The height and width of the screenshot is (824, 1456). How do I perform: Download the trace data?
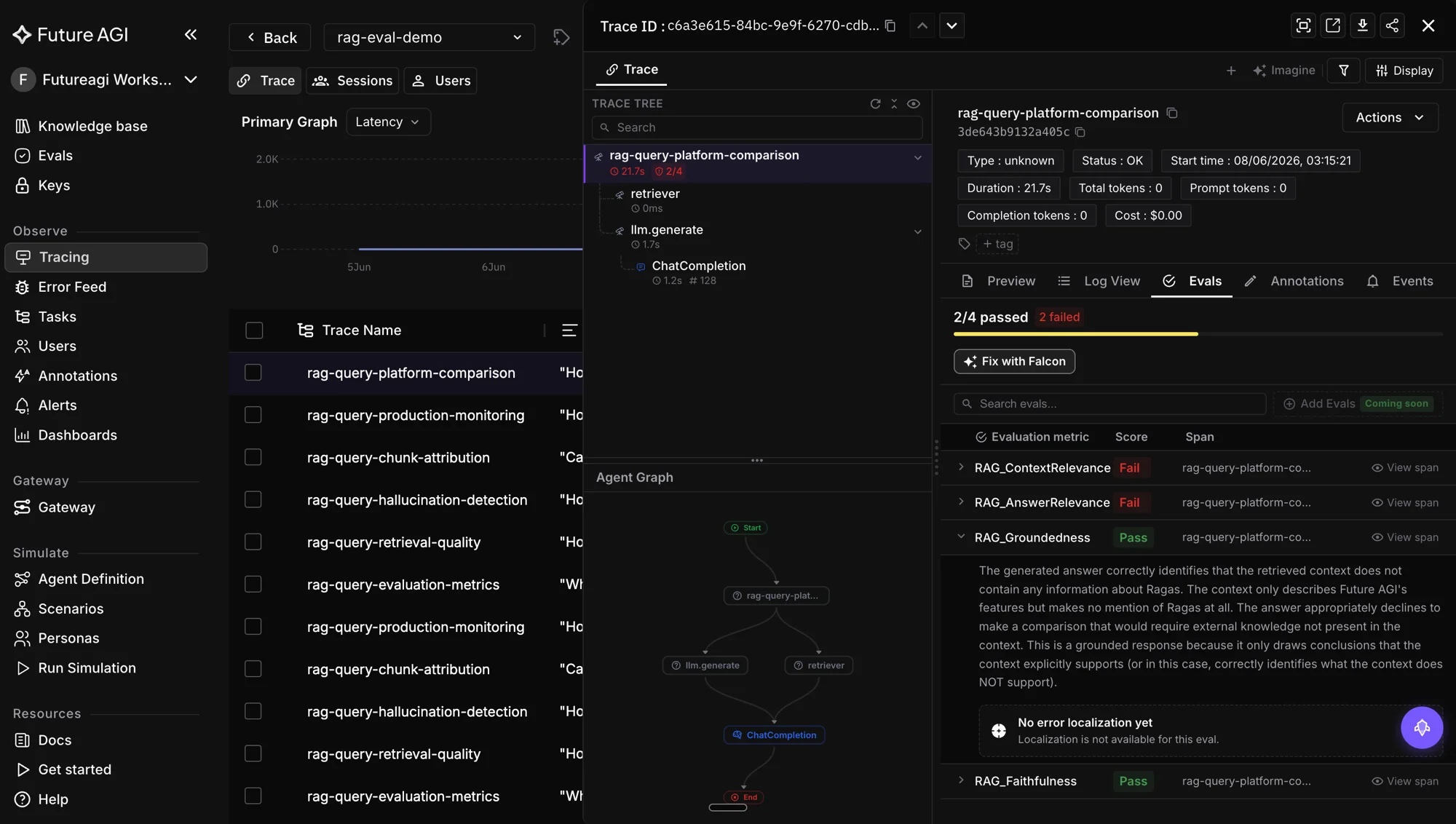1362,26
